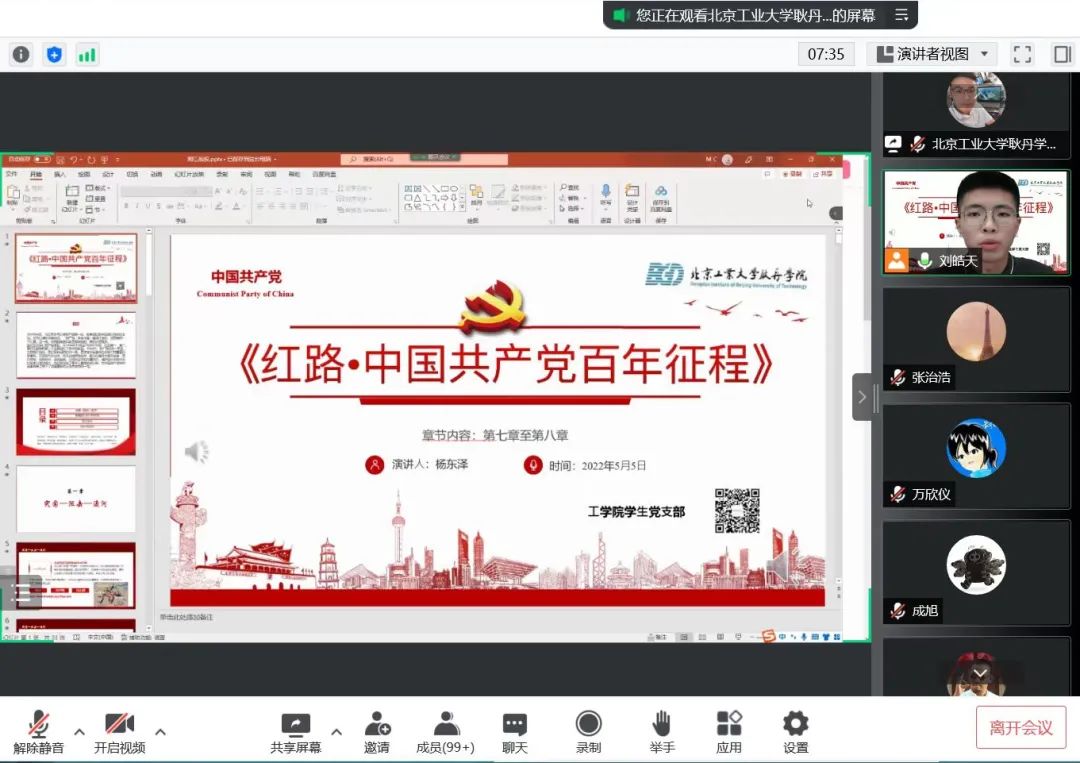Collapse the participant video strip arrow
The image size is (1080, 763).
(863, 397)
